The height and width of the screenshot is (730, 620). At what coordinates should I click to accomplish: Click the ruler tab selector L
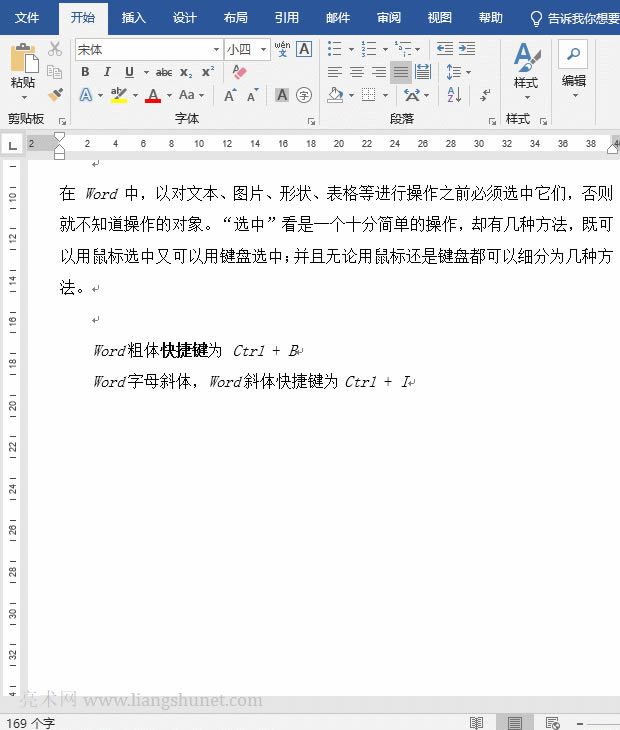click(13, 144)
